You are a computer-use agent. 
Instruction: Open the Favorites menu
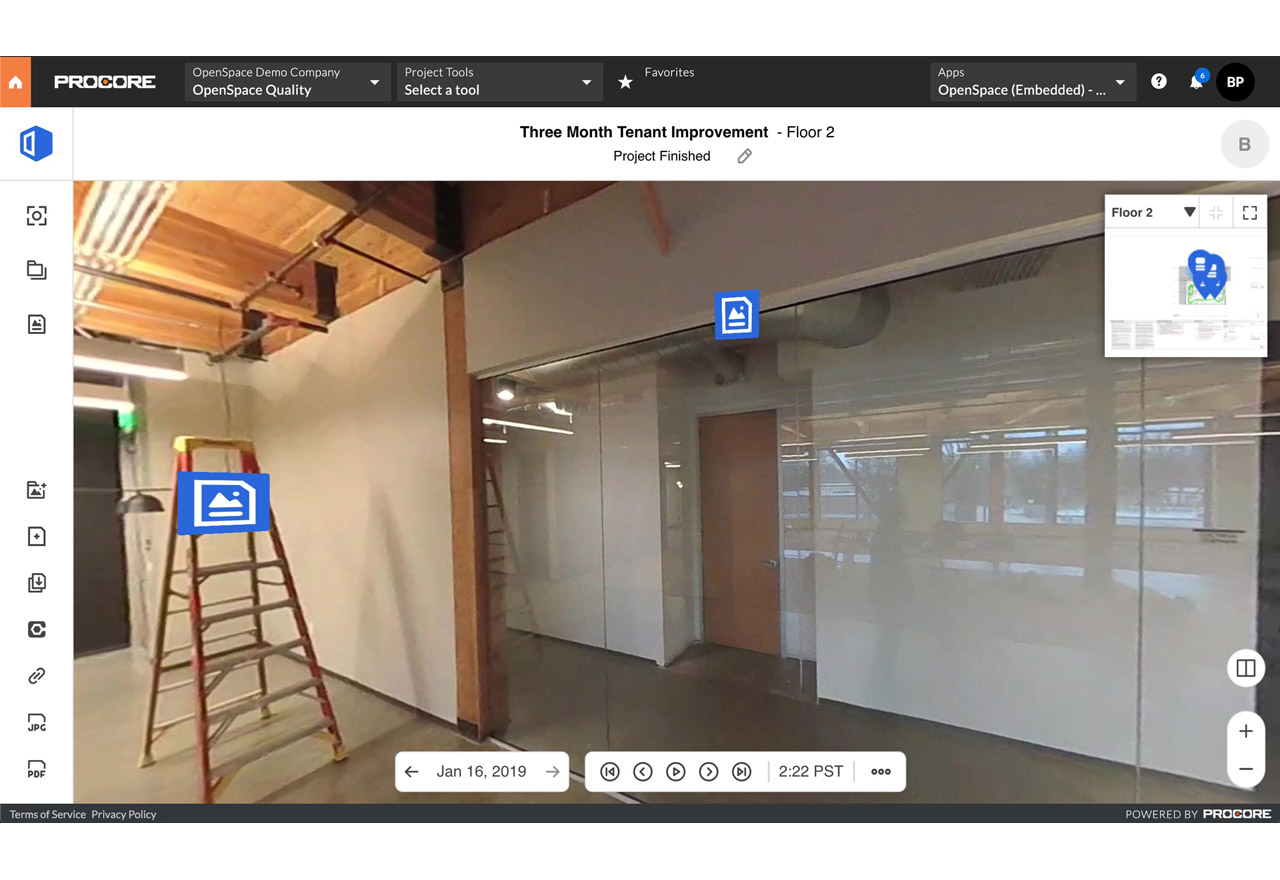coord(656,82)
